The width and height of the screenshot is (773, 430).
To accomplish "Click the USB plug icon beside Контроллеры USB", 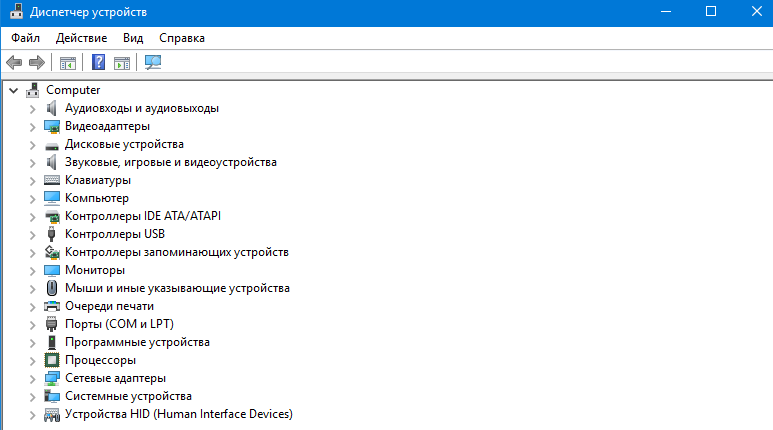I will coord(51,234).
